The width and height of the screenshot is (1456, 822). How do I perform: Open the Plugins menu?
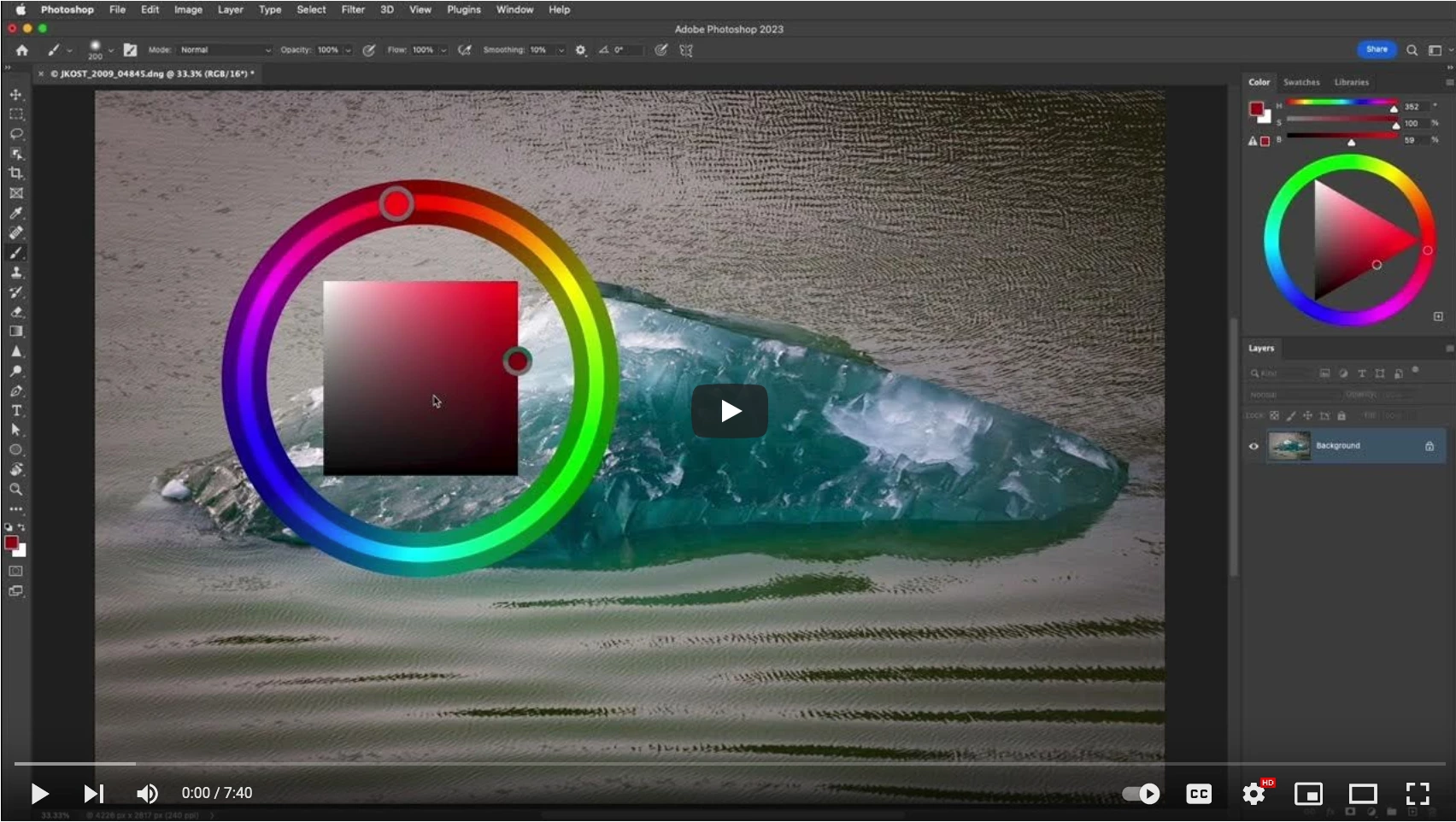coord(464,9)
